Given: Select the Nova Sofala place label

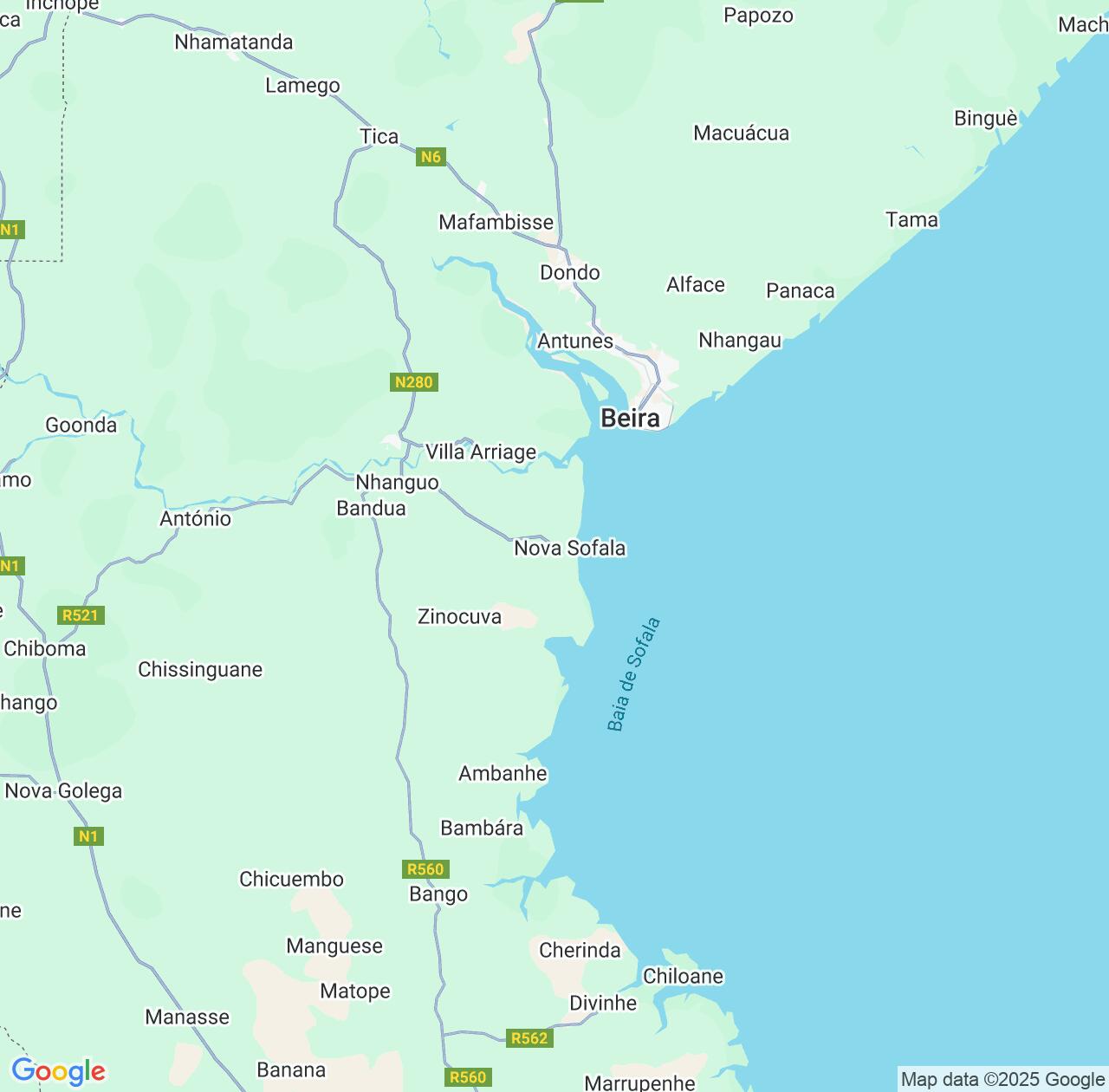Looking at the screenshot, I should point(570,548).
